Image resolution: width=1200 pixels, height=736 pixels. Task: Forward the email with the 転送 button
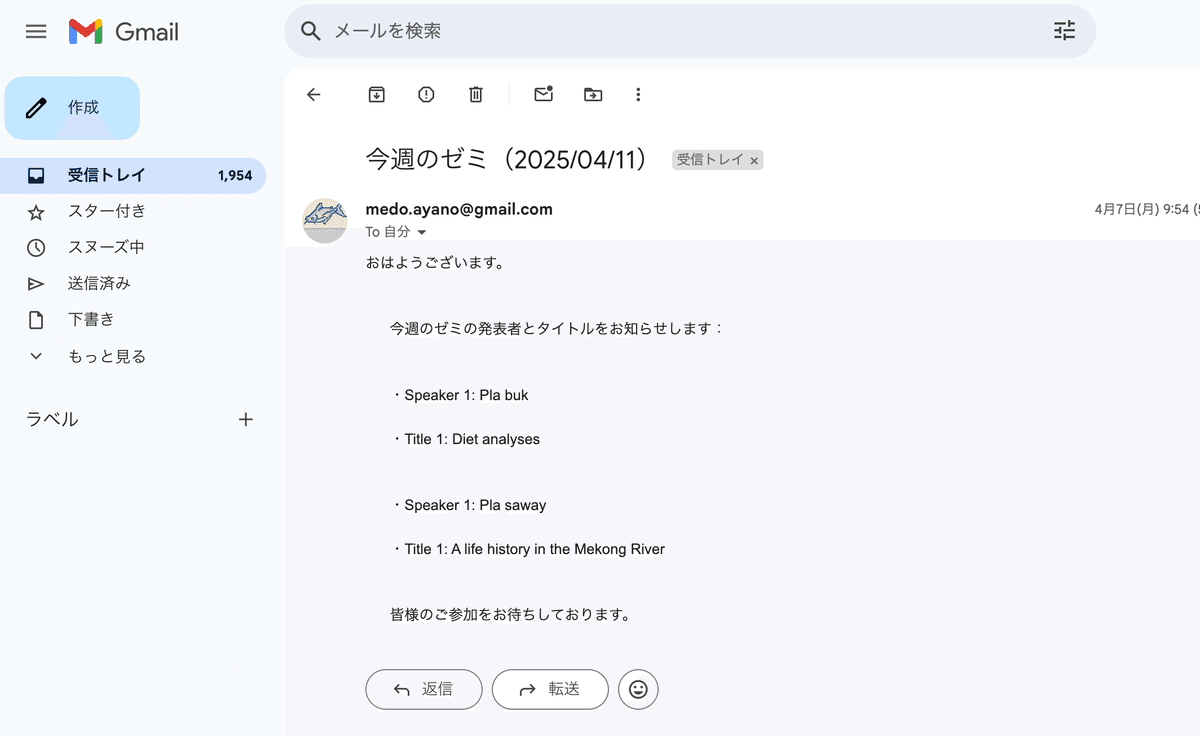[x=550, y=689]
